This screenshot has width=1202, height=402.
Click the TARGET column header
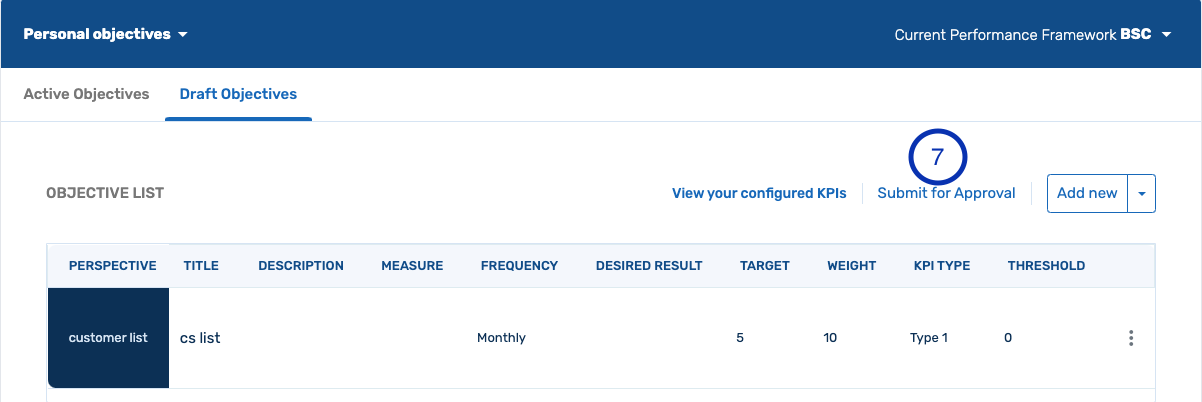tap(765, 266)
